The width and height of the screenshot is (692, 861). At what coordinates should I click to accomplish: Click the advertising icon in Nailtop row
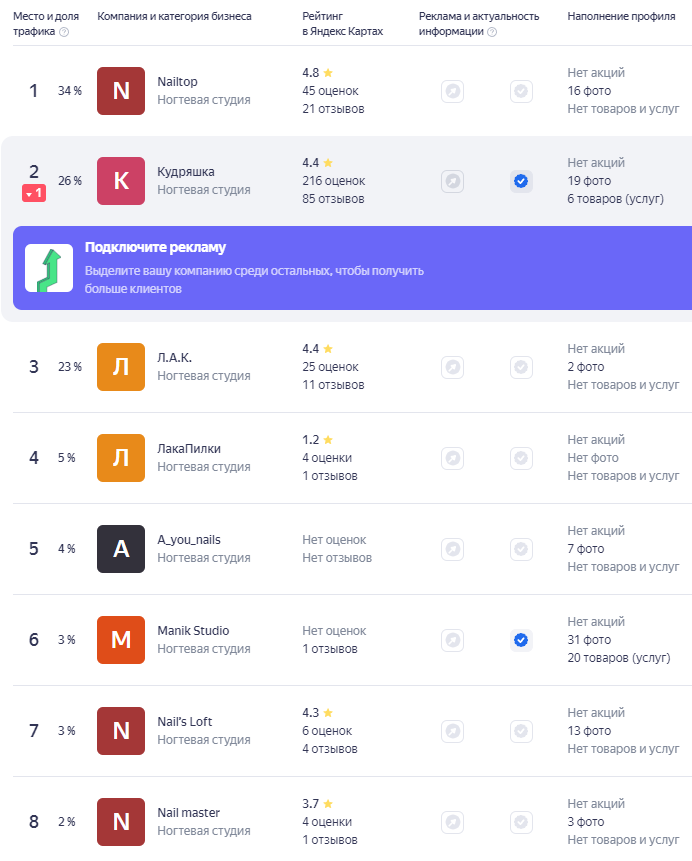click(453, 91)
